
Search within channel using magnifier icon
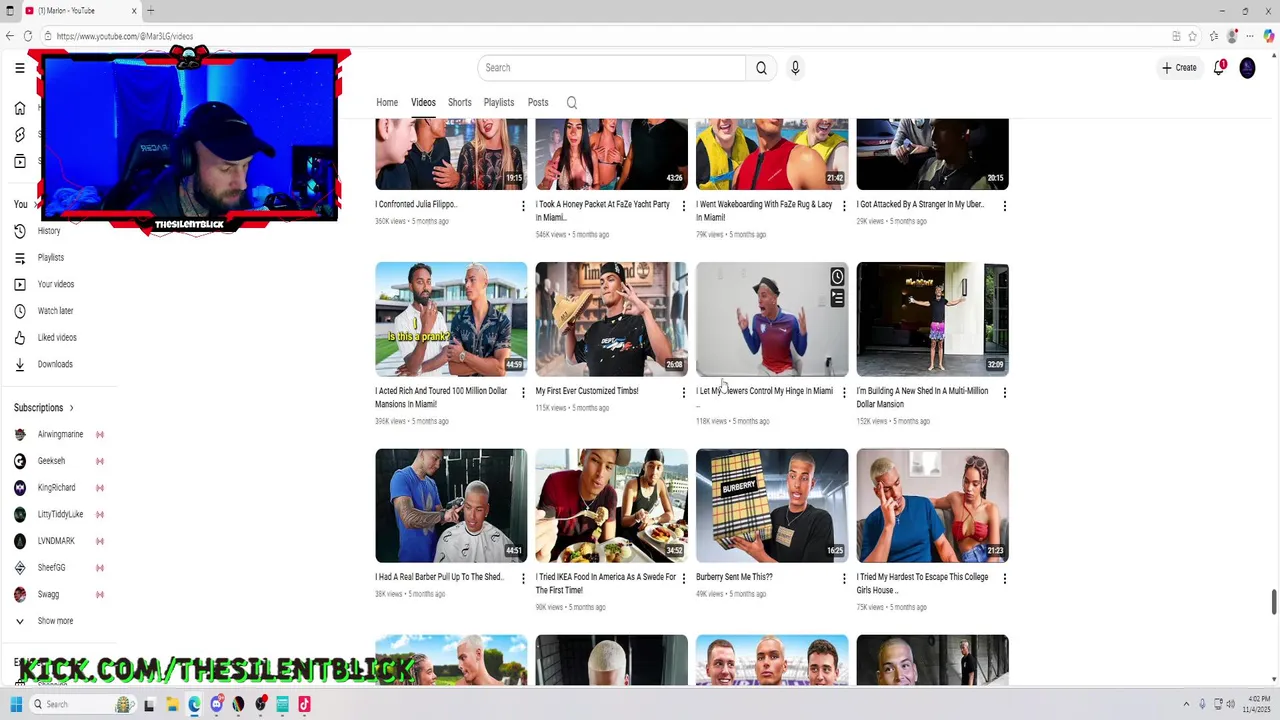pos(572,103)
